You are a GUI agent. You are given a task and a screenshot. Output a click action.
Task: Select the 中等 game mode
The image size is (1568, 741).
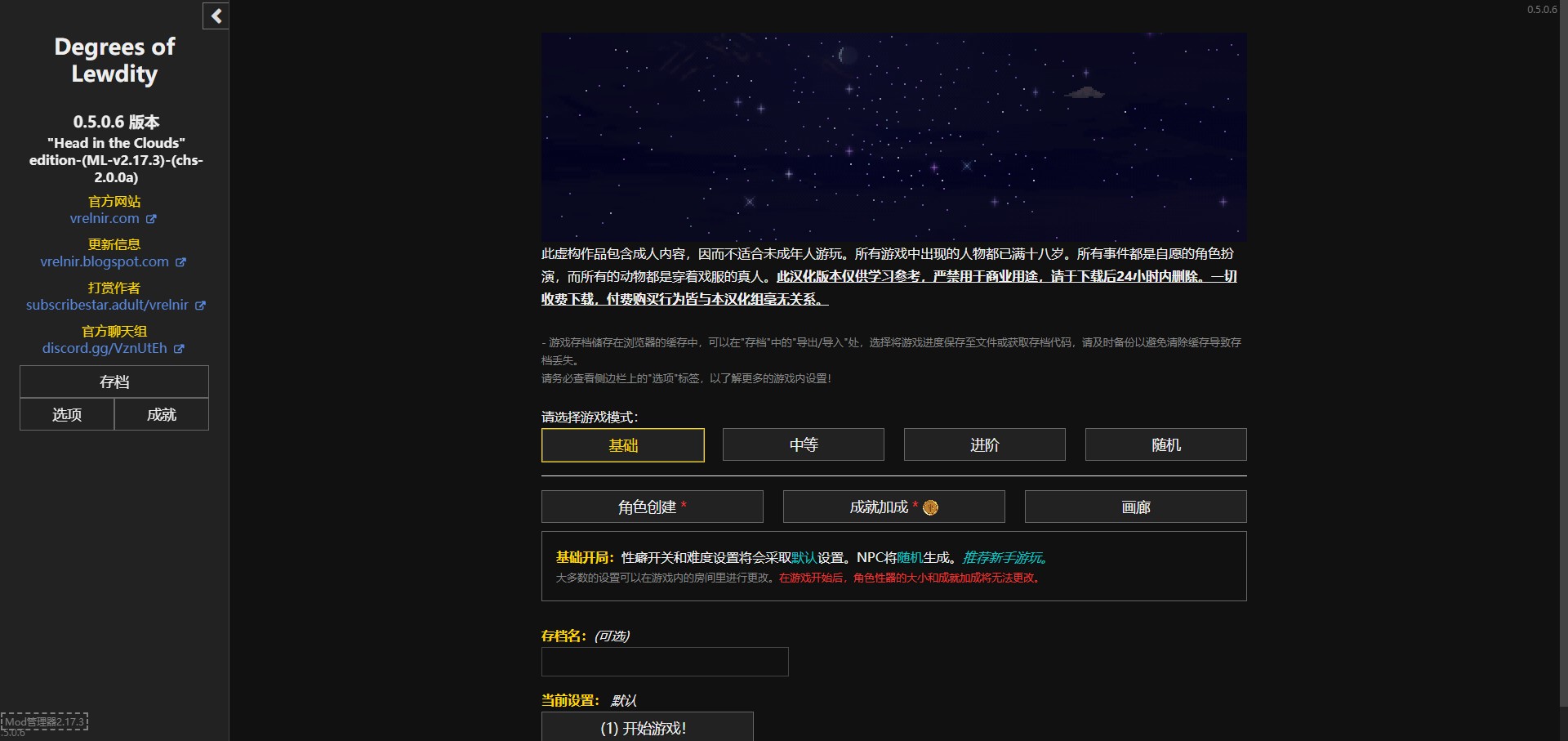[x=804, y=444]
